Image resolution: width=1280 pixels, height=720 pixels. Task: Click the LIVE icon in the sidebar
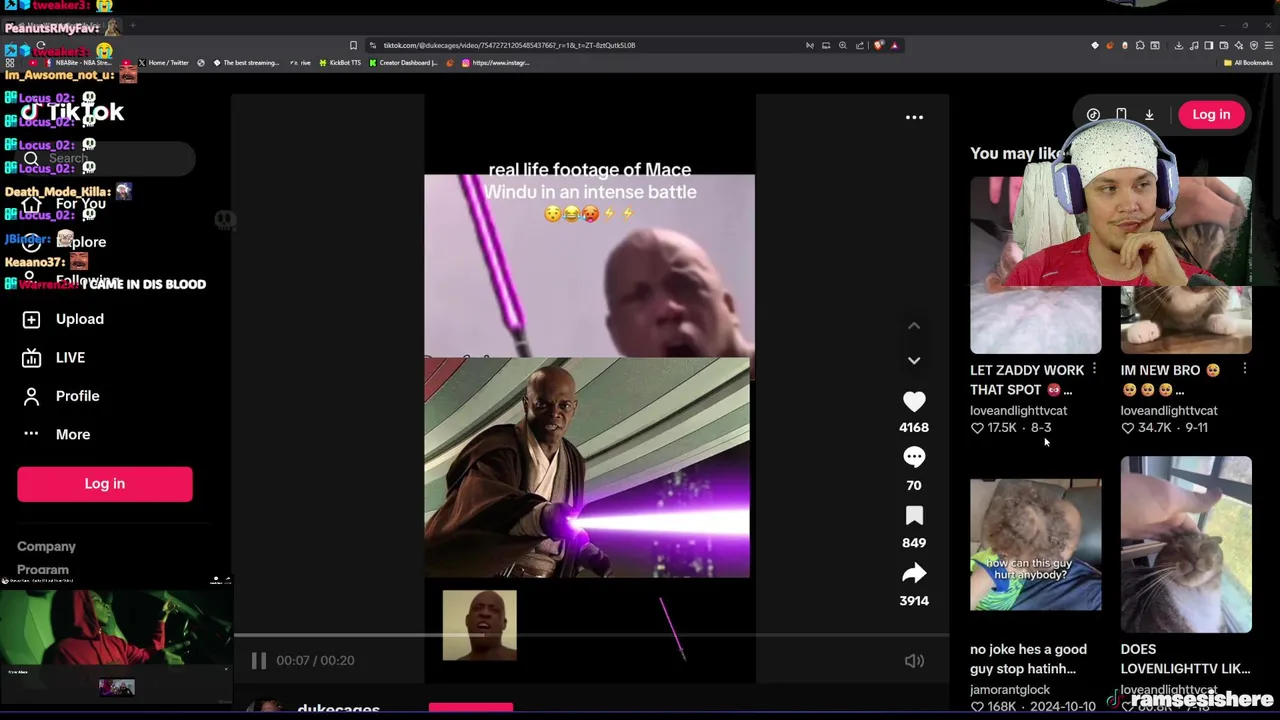point(31,357)
